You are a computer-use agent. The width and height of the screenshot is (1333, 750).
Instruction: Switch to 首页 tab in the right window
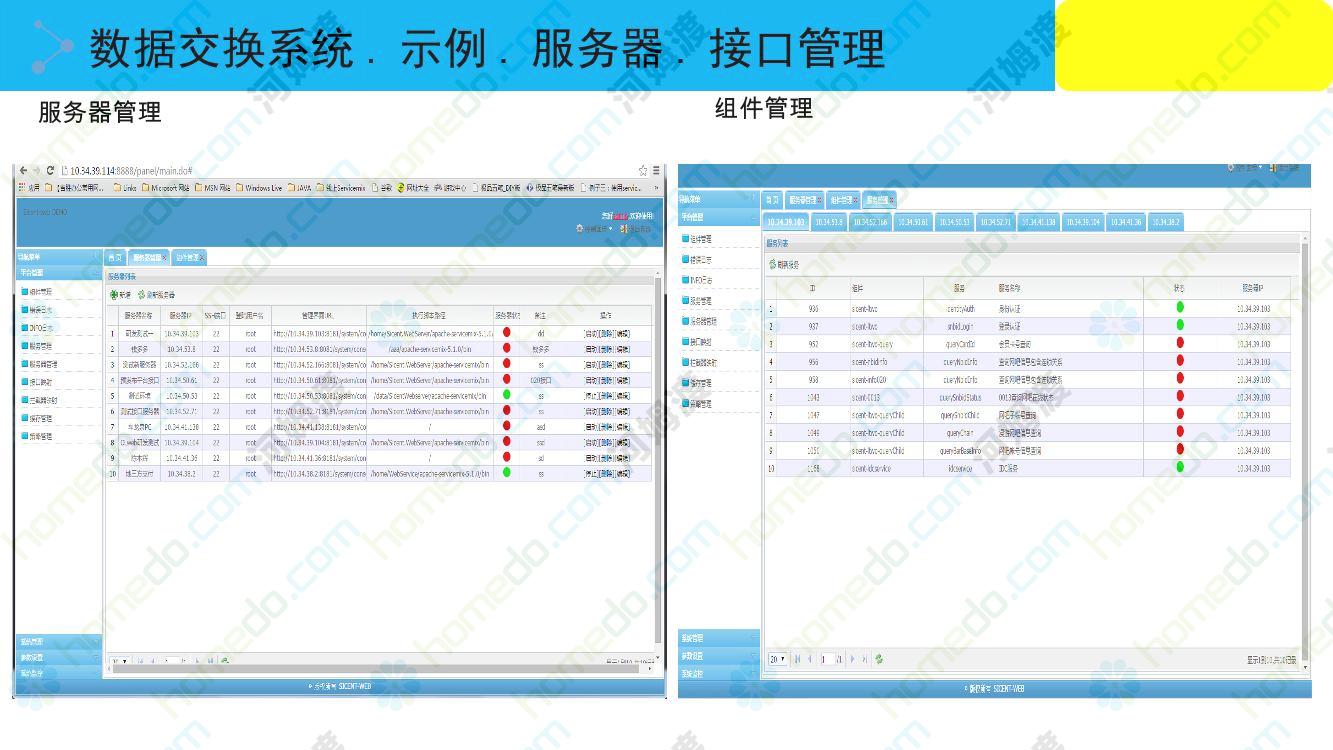tap(772, 199)
